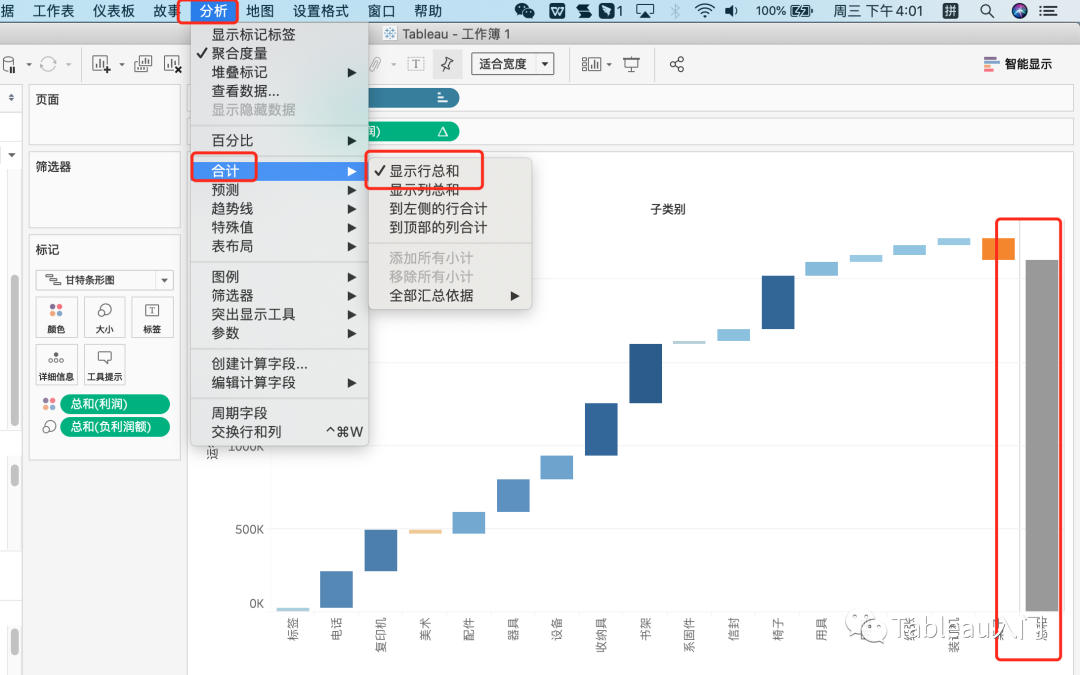Viewport: 1080px width, 675px height.
Task: Open the 帮助 menu
Action: (x=428, y=11)
